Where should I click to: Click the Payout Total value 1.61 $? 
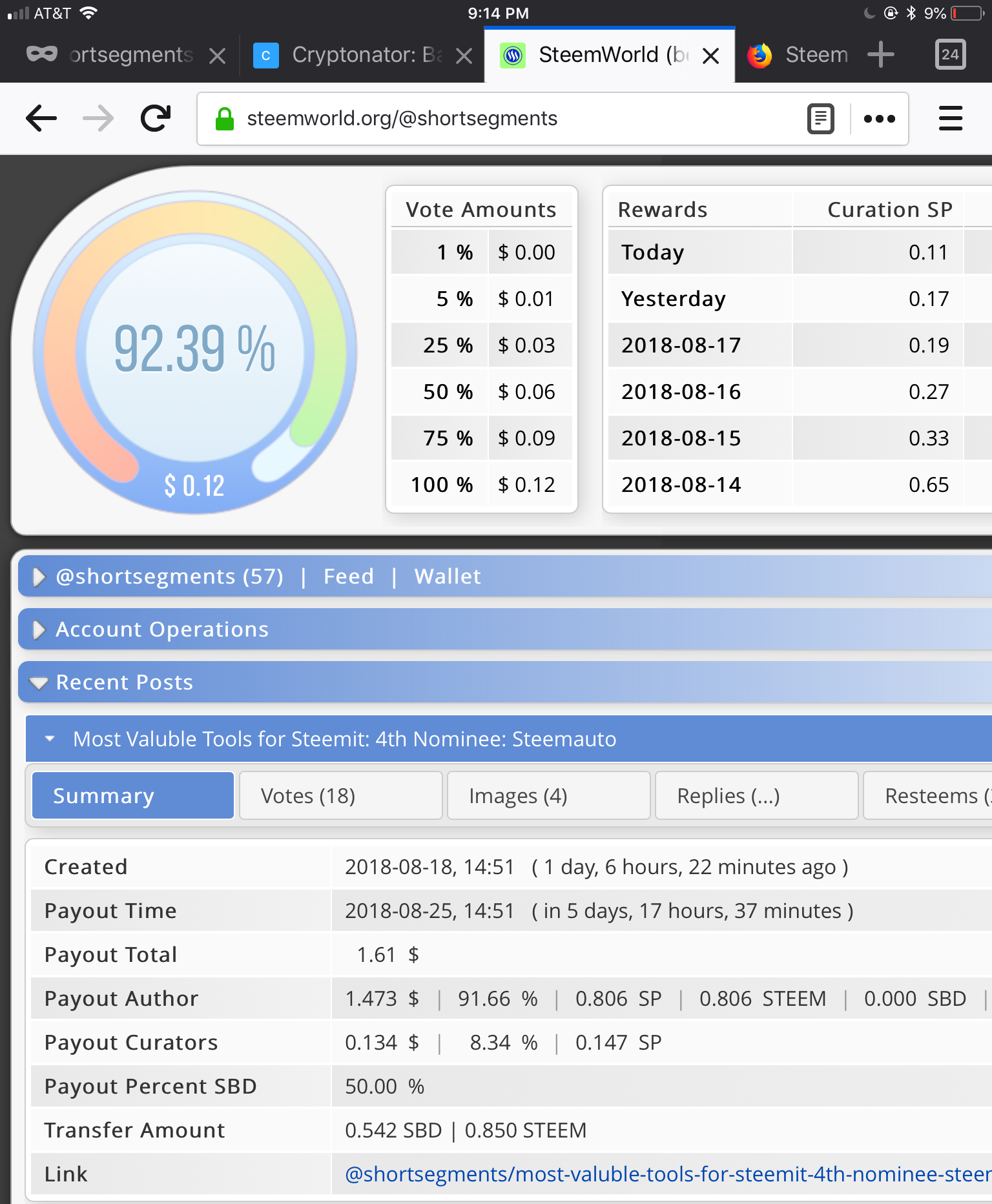[x=388, y=955]
